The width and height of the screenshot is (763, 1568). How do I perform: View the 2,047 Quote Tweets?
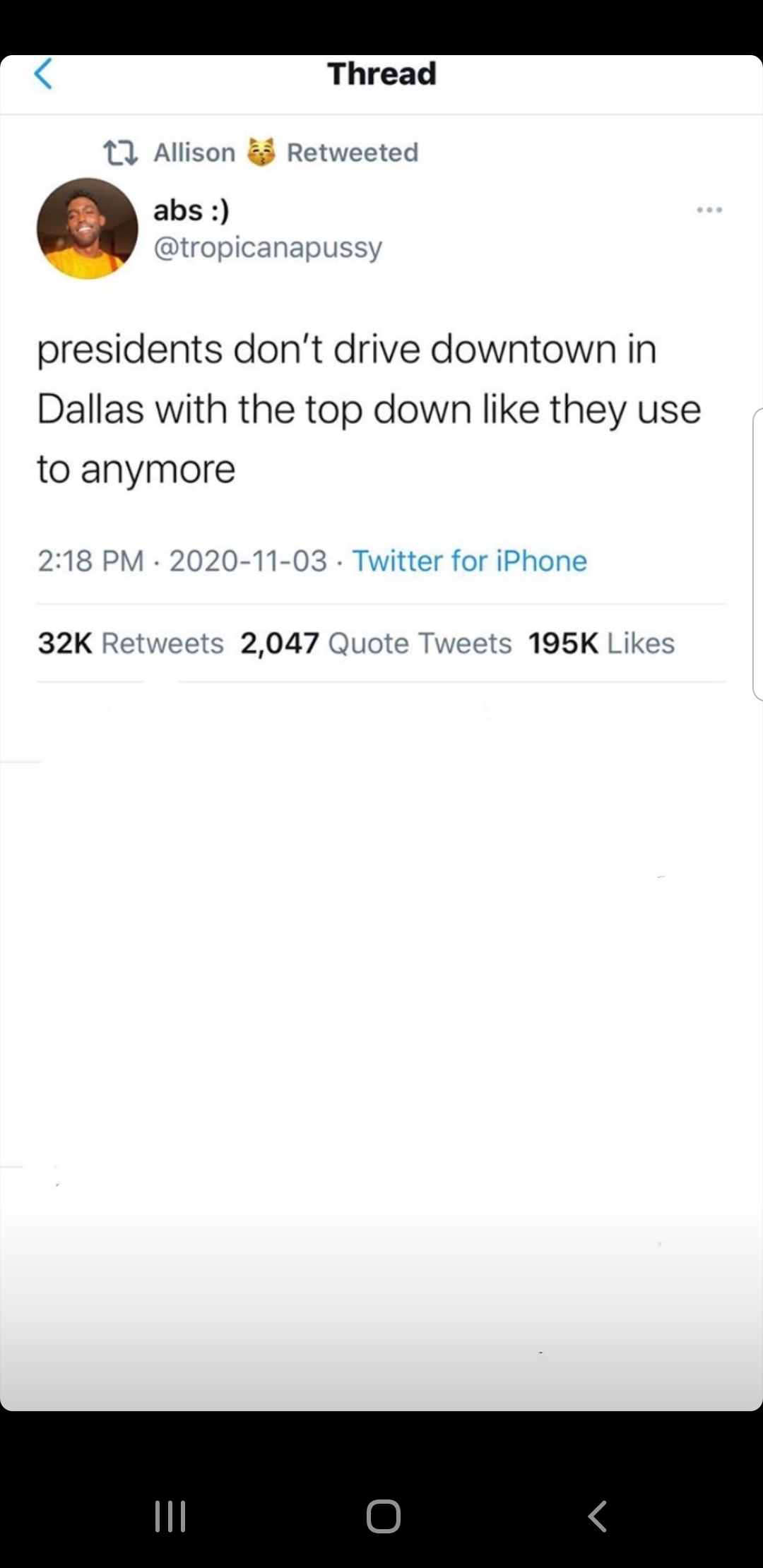[376, 643]
